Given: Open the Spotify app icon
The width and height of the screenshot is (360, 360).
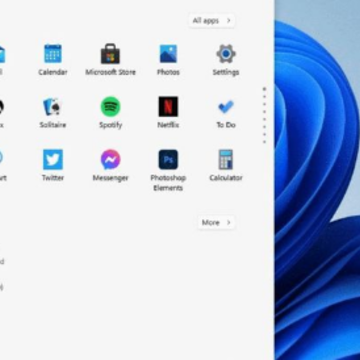Looking at the screenshot, I should (x=110, y=107).
